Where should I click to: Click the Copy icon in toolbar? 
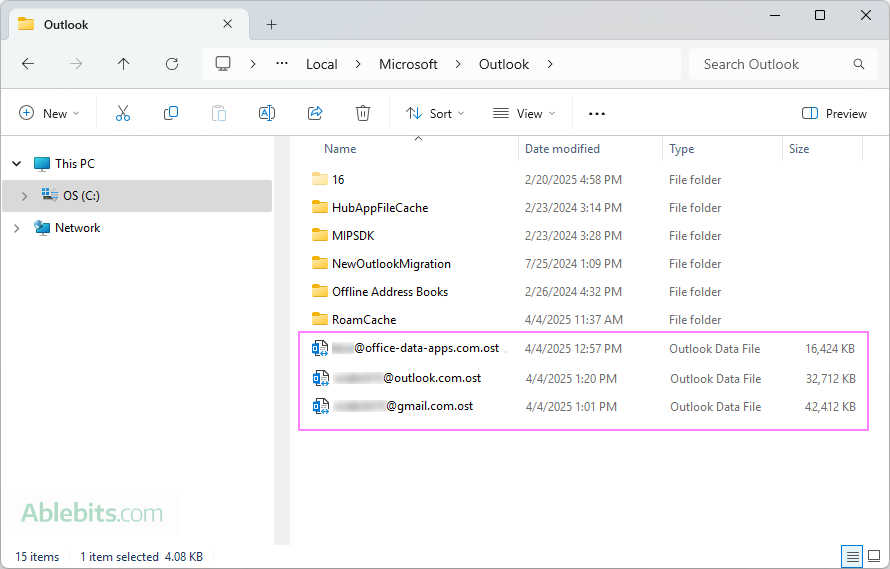click(171, 113)
